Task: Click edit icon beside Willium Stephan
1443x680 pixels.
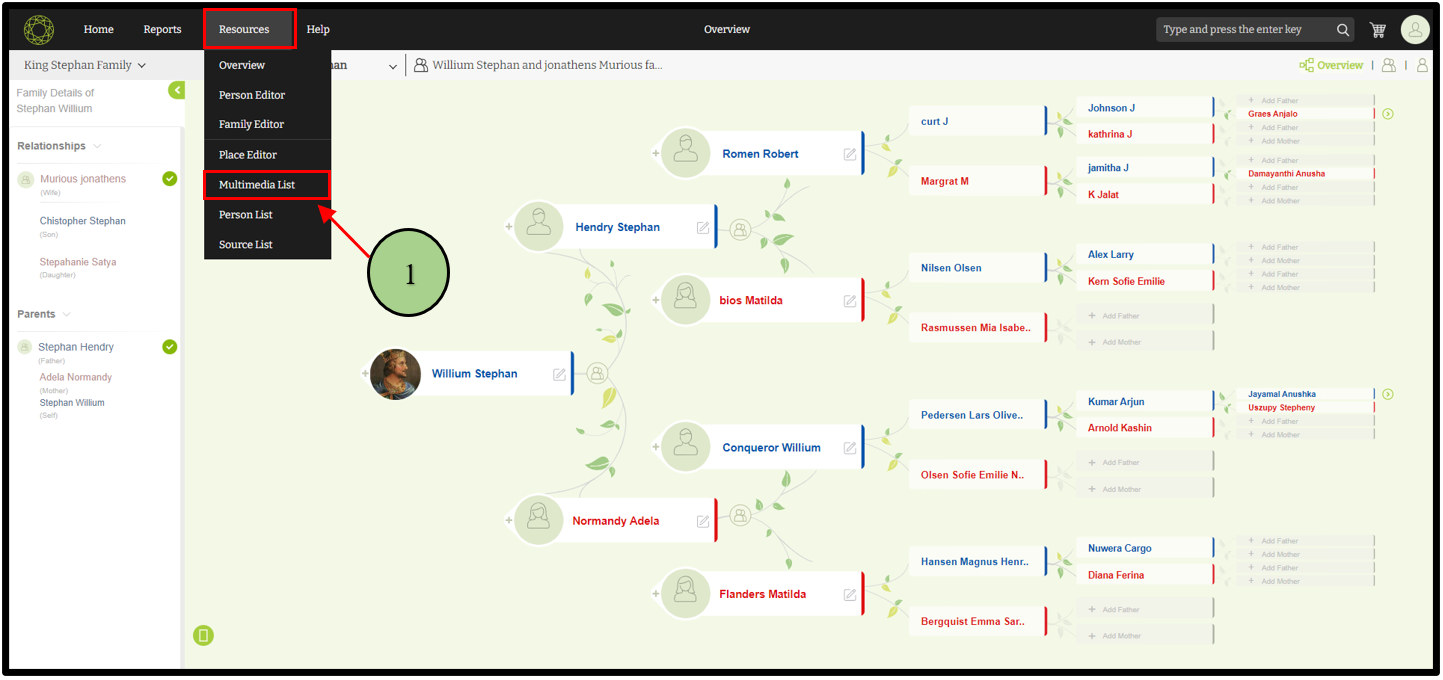Action: (x=560, y=374)
